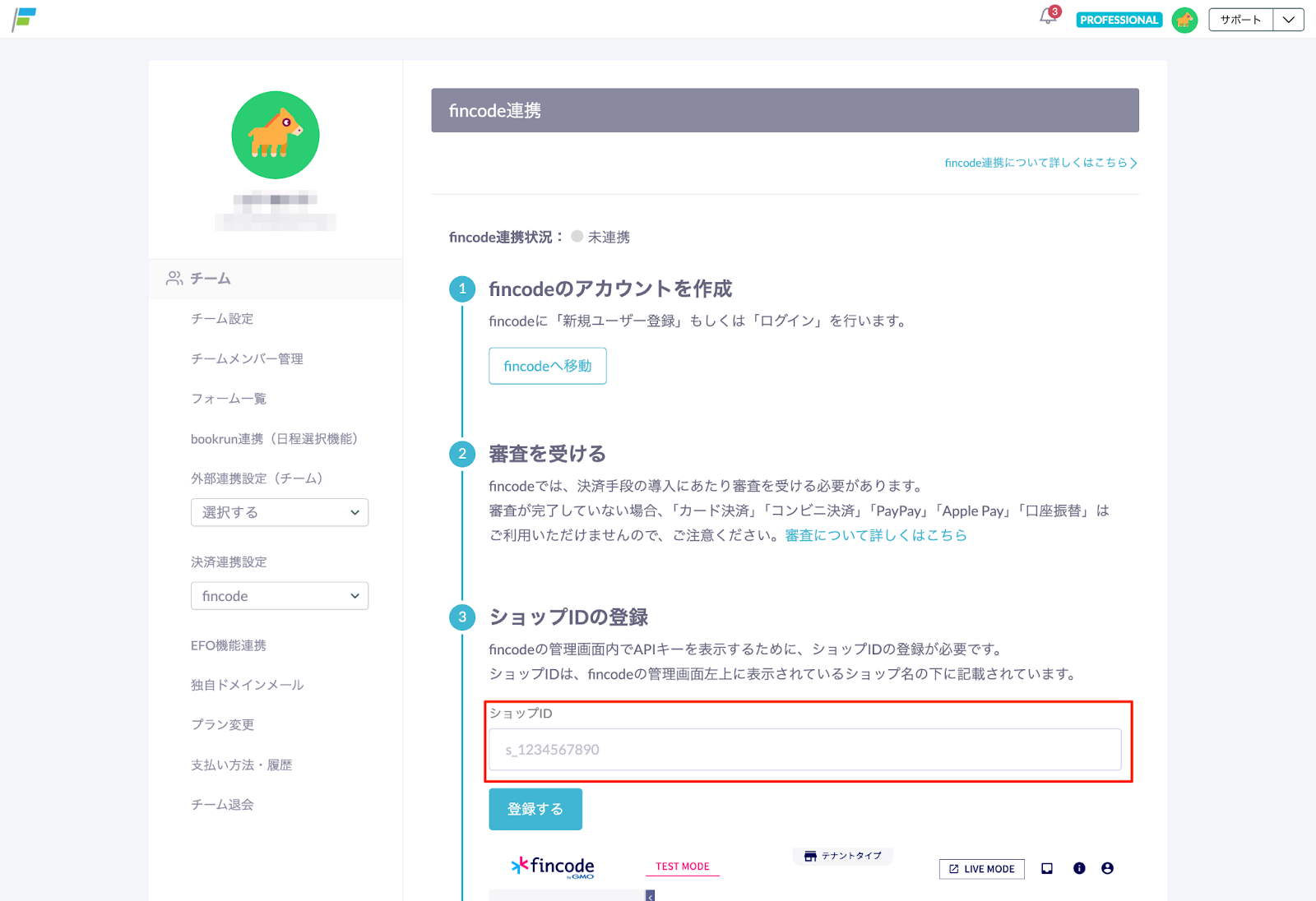Click the formrun logo in header

coord(24,20)
